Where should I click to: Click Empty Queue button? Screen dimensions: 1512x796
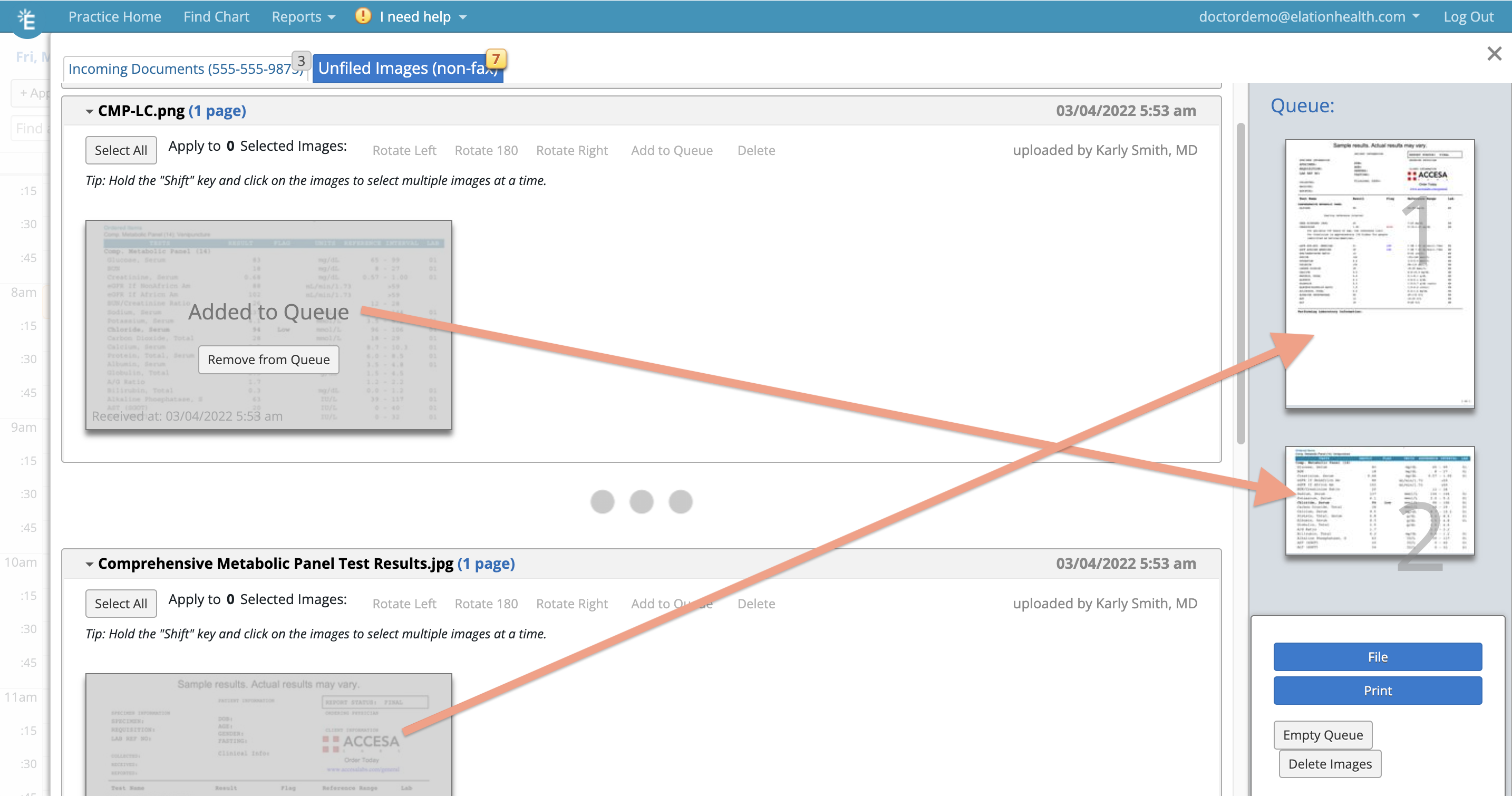[x=1323, y=735]
